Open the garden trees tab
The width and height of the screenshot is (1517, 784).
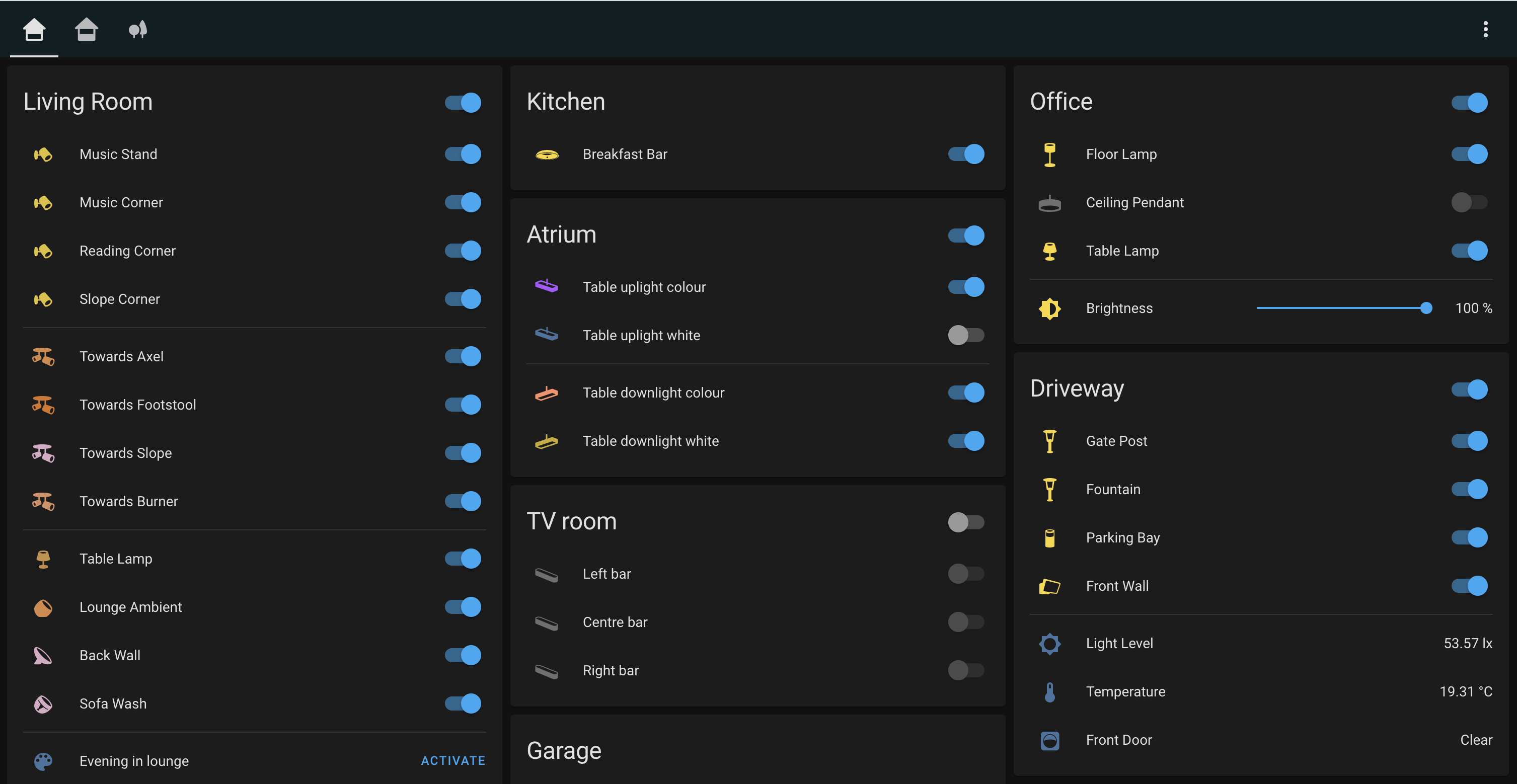click(137, 29)
